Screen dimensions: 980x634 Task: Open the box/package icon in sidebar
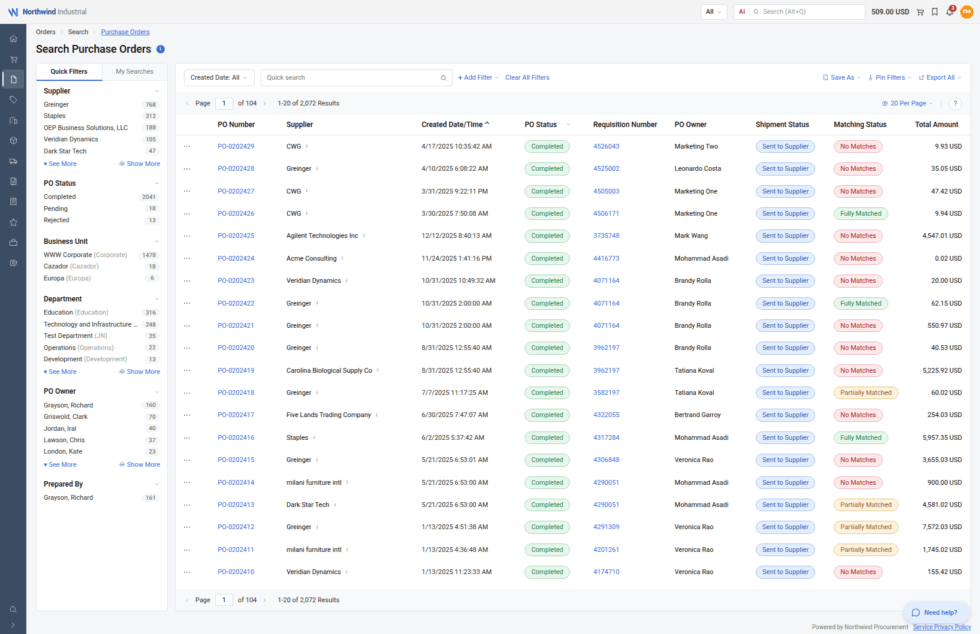coord(13,141)
